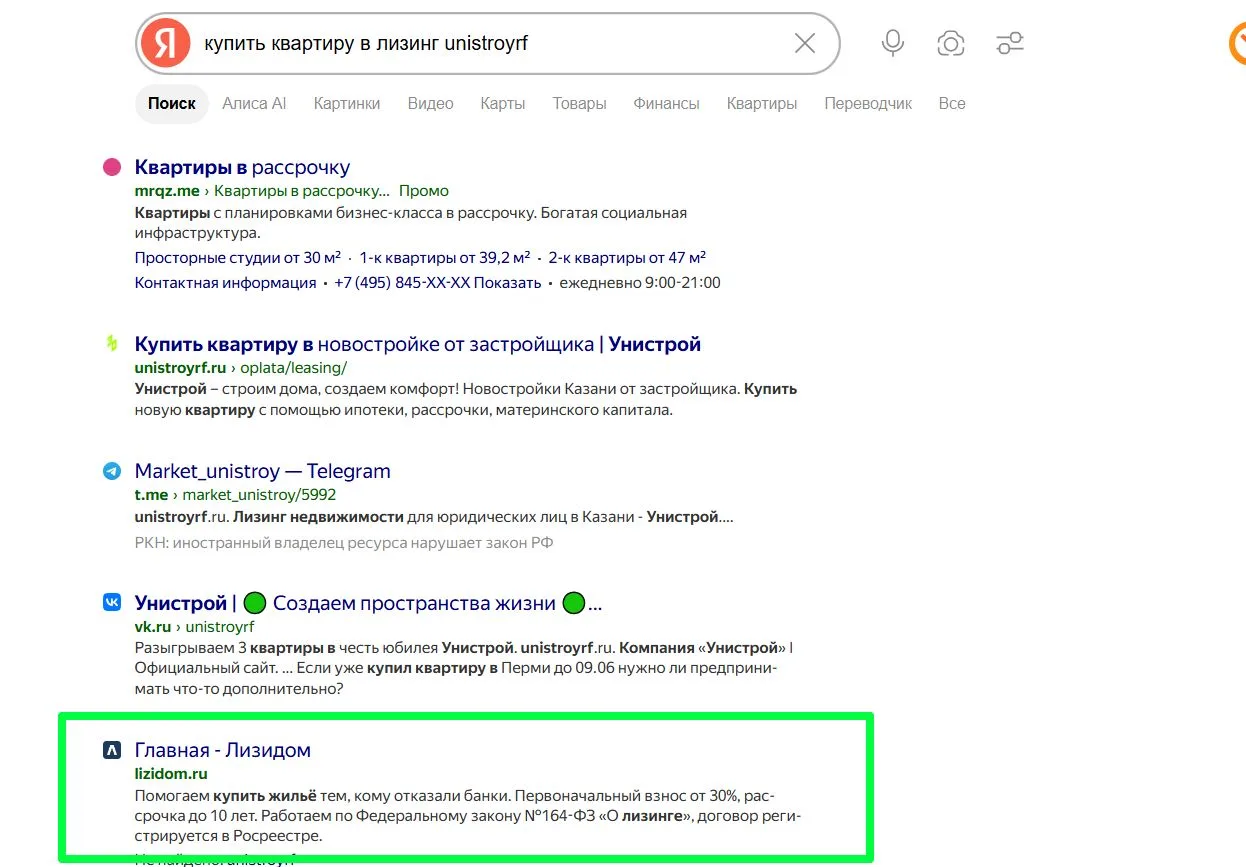The width and height of the screenshot is (1246, 867).
Task: Click the green Unistroy favicon
Action: pyautogui.click(x=112, y=344)
